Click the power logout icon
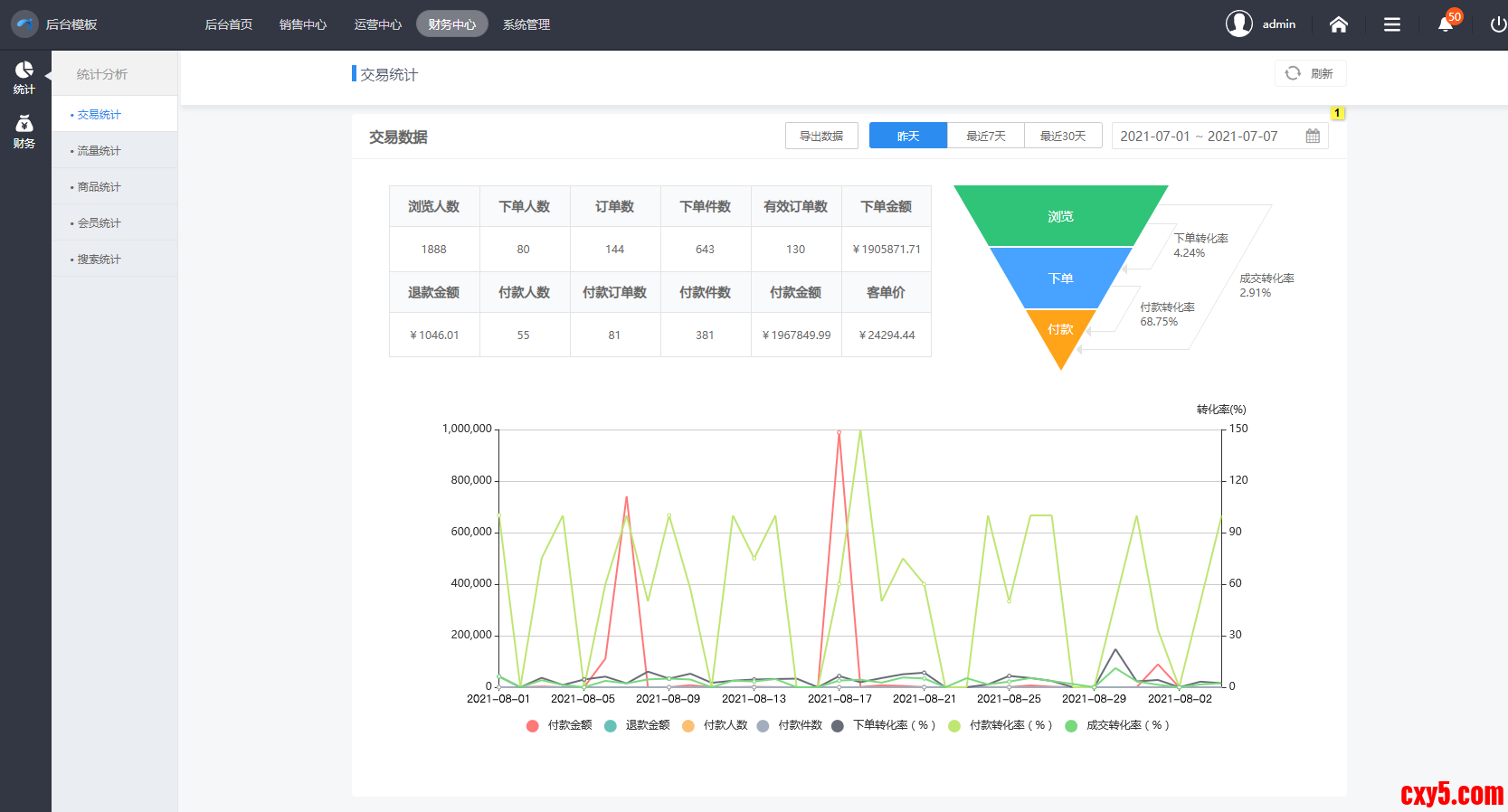This screenshot has width=1508, height=812. pos(1498,24)
